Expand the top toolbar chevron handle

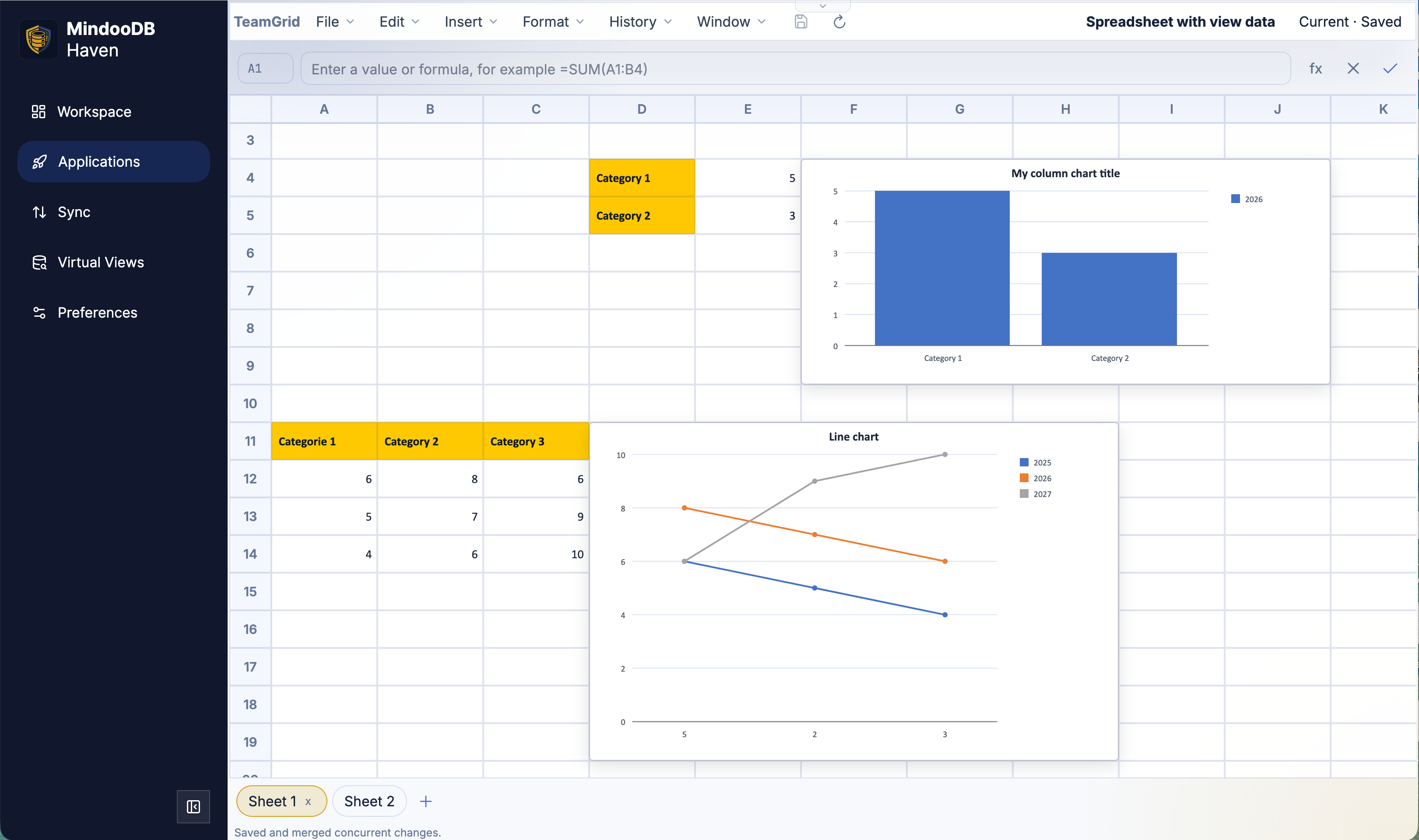coord(823,6)
